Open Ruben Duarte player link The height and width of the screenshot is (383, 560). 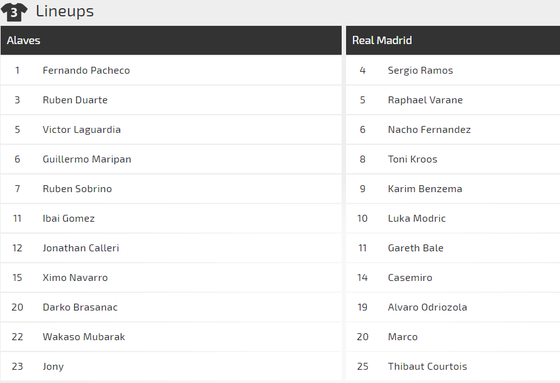[x=75, y=100]
